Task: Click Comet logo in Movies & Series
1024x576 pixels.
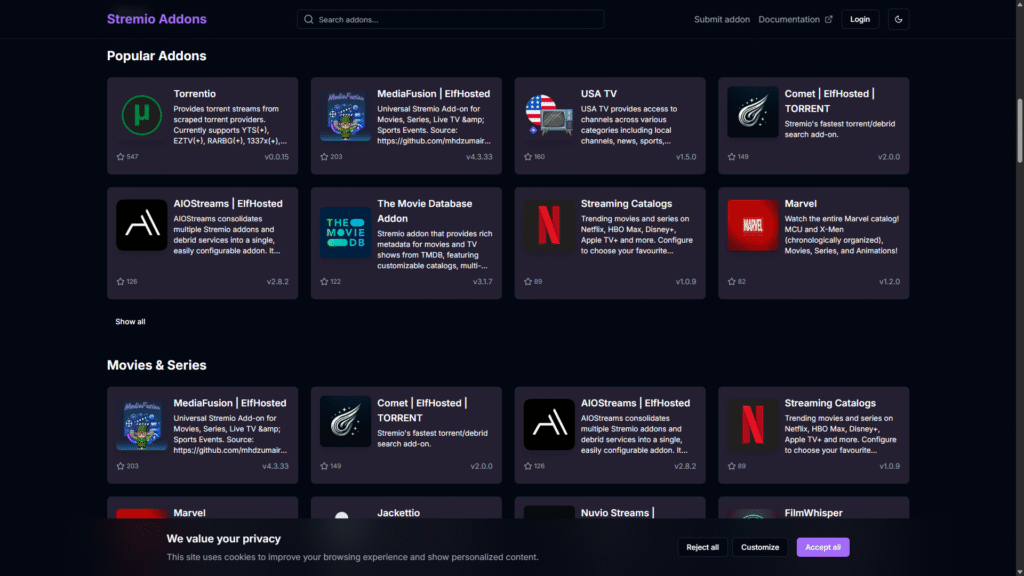Action: pos(345,421)
